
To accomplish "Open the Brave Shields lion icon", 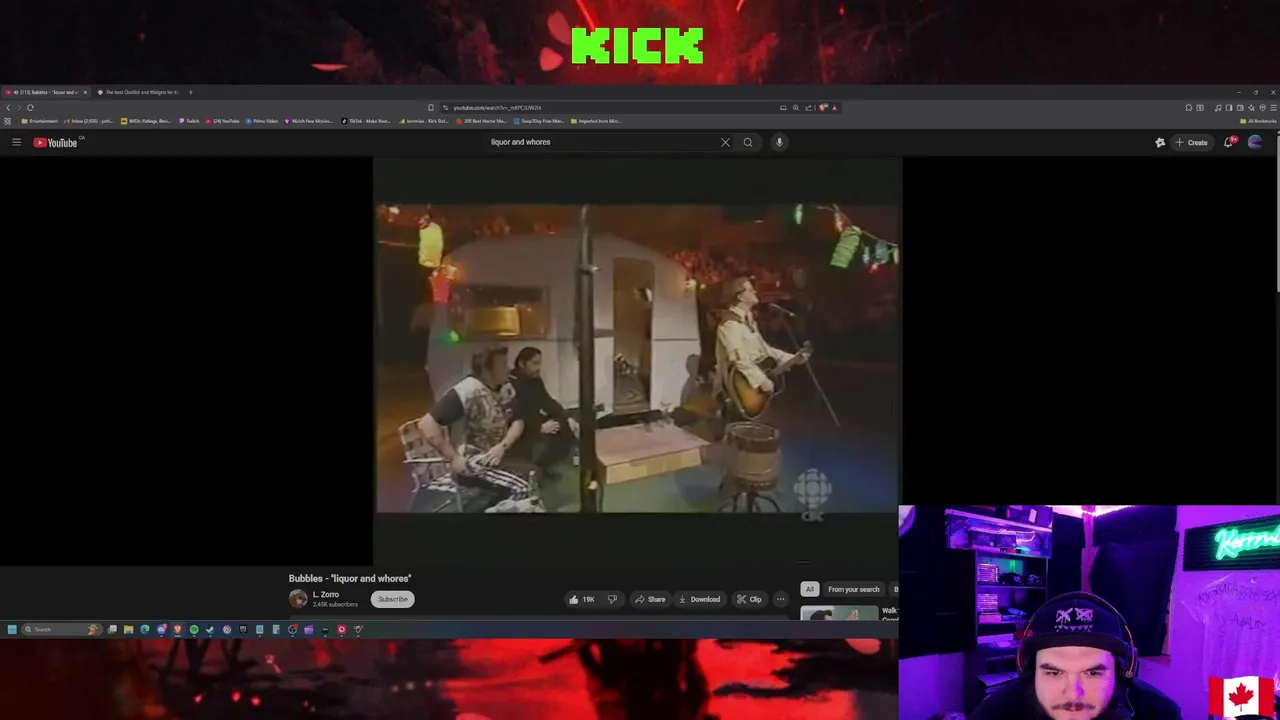I will (822, 107).
